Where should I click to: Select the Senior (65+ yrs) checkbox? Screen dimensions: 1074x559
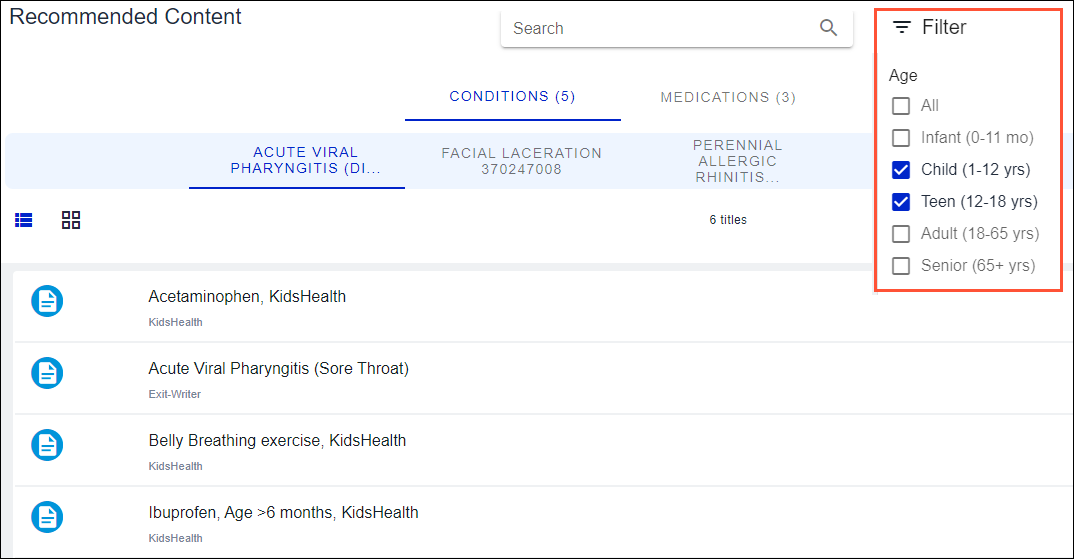[x=901, y=266]
